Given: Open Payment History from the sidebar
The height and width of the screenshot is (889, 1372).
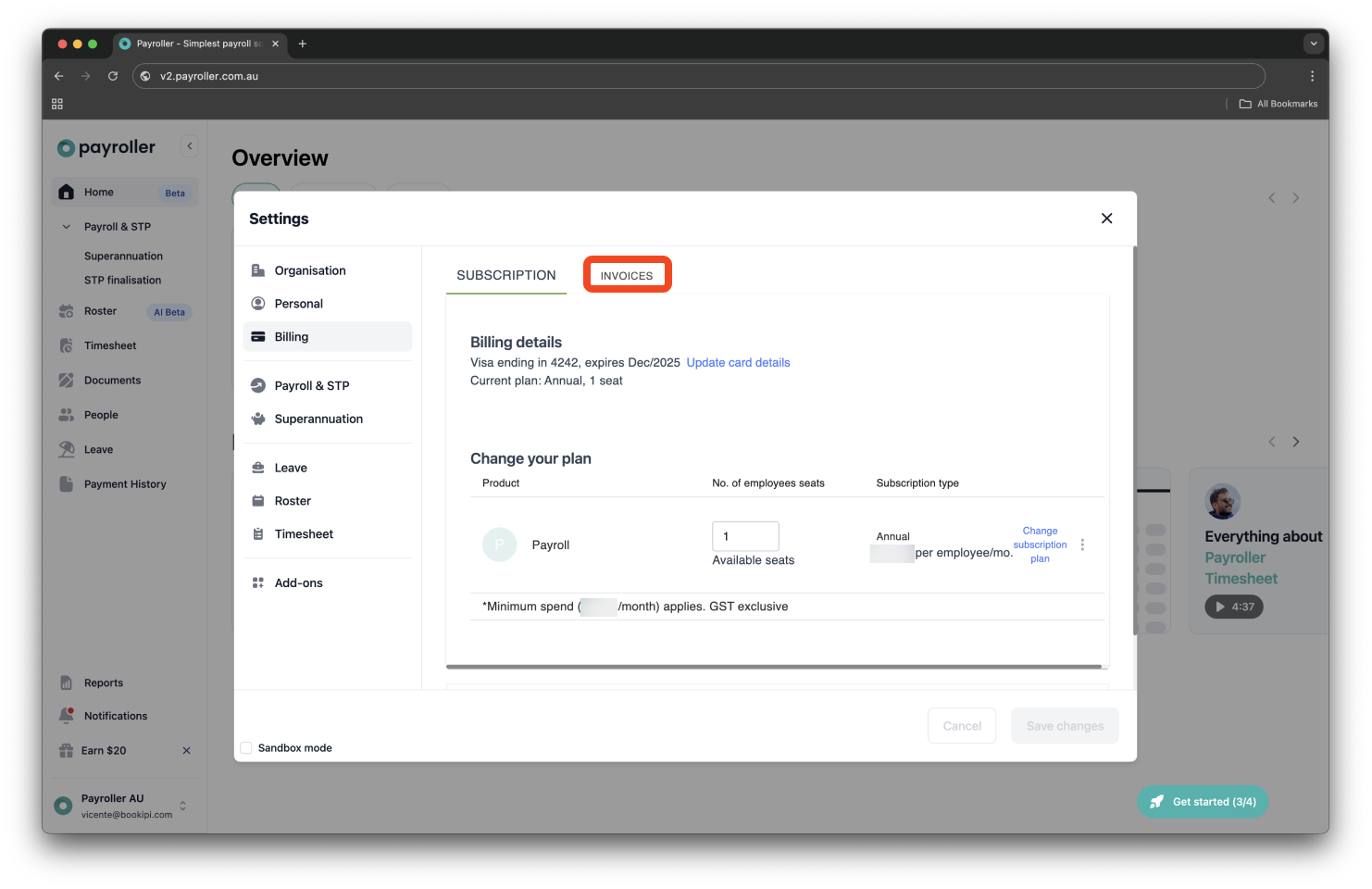Looking at the screenshot, I should [x=124, y=483].
